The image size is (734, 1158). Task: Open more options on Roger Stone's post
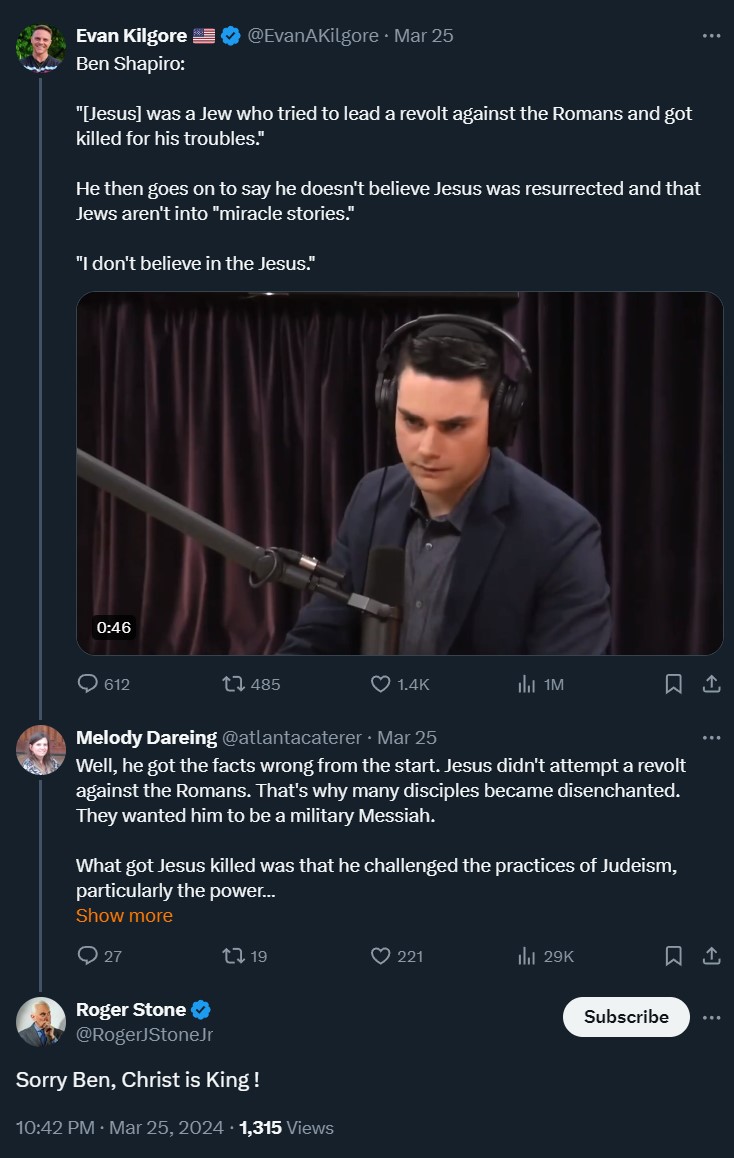click(711, 1017)
